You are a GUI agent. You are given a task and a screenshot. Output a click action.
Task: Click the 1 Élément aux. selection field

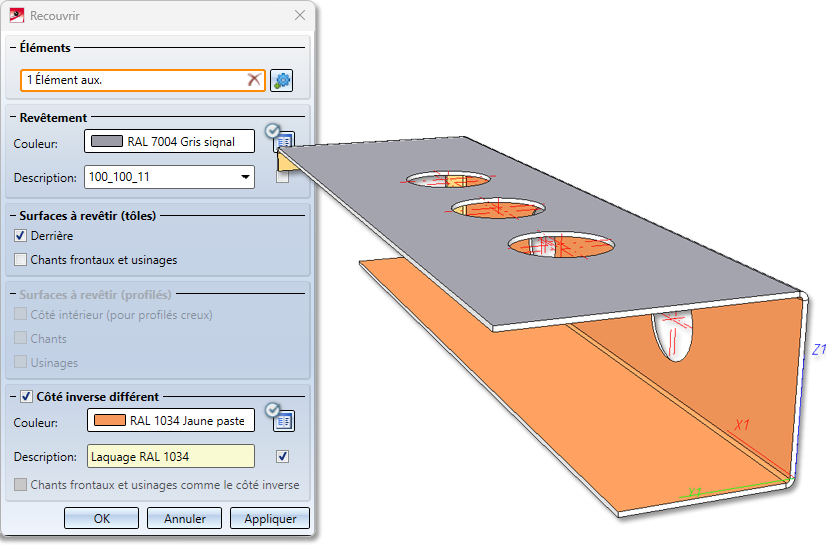[x=143, y=80]
